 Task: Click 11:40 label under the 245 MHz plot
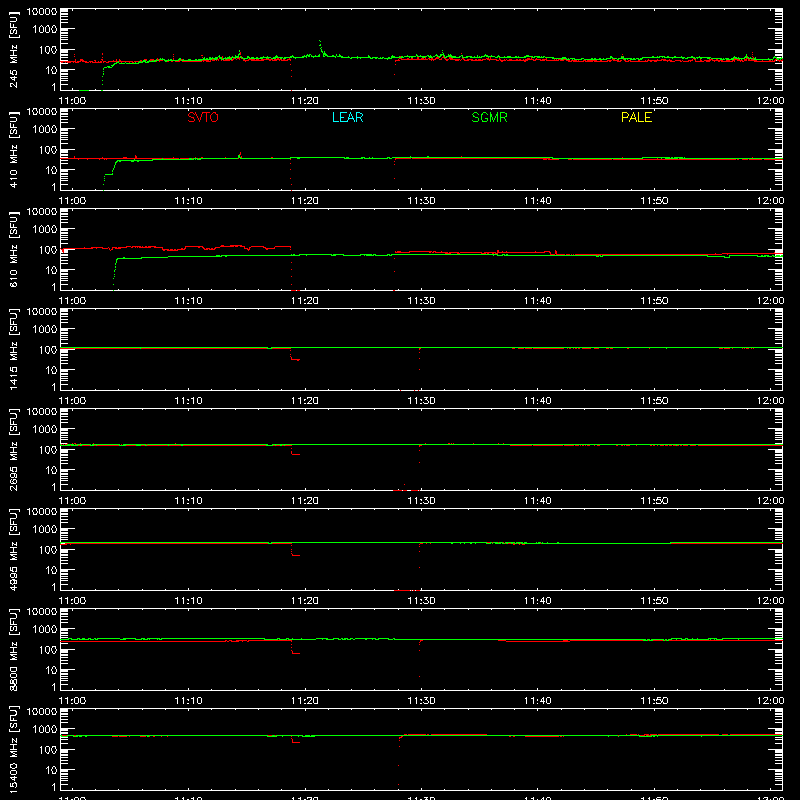(x=537, y=101)
